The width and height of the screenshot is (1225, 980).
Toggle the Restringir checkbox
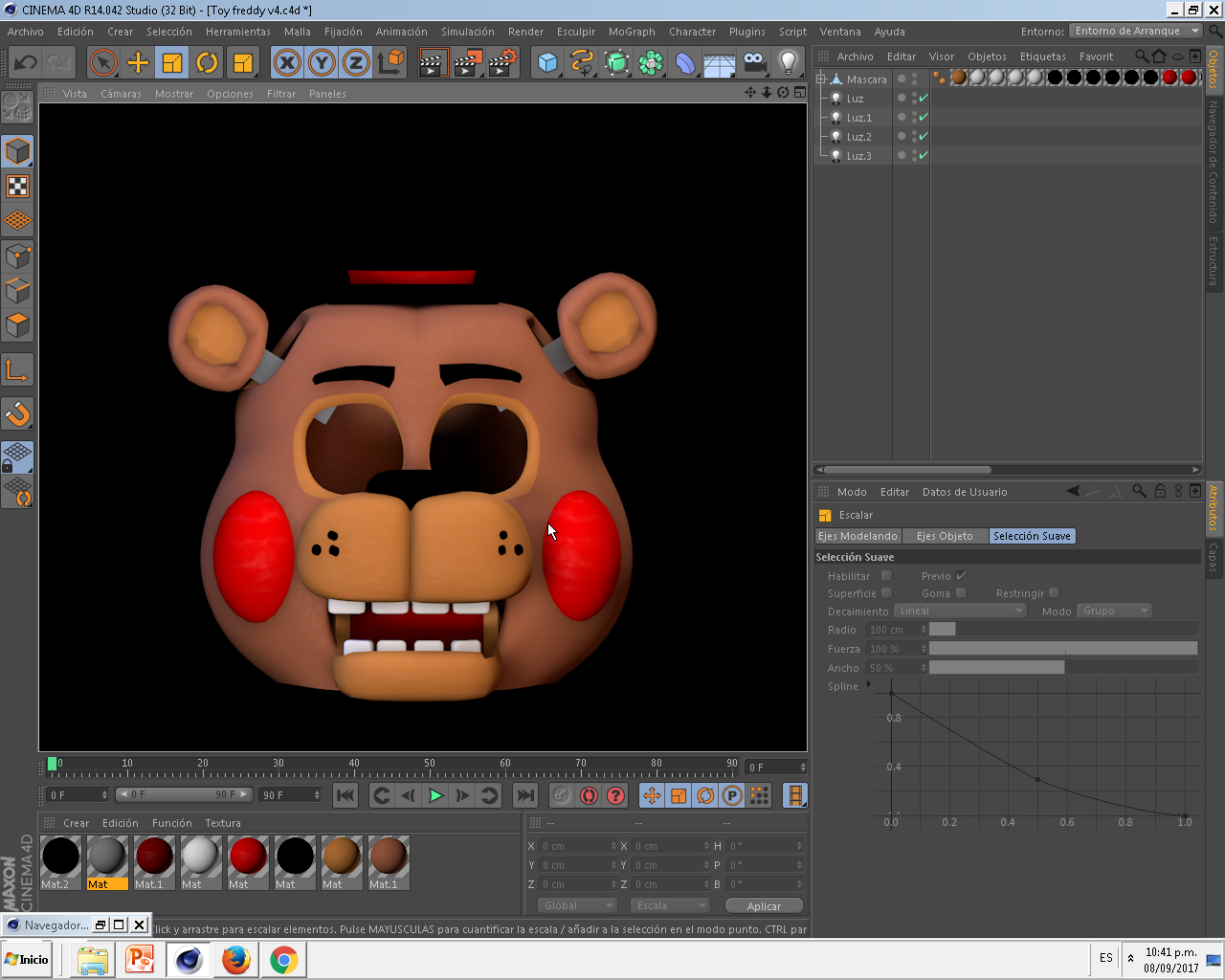1054,592
